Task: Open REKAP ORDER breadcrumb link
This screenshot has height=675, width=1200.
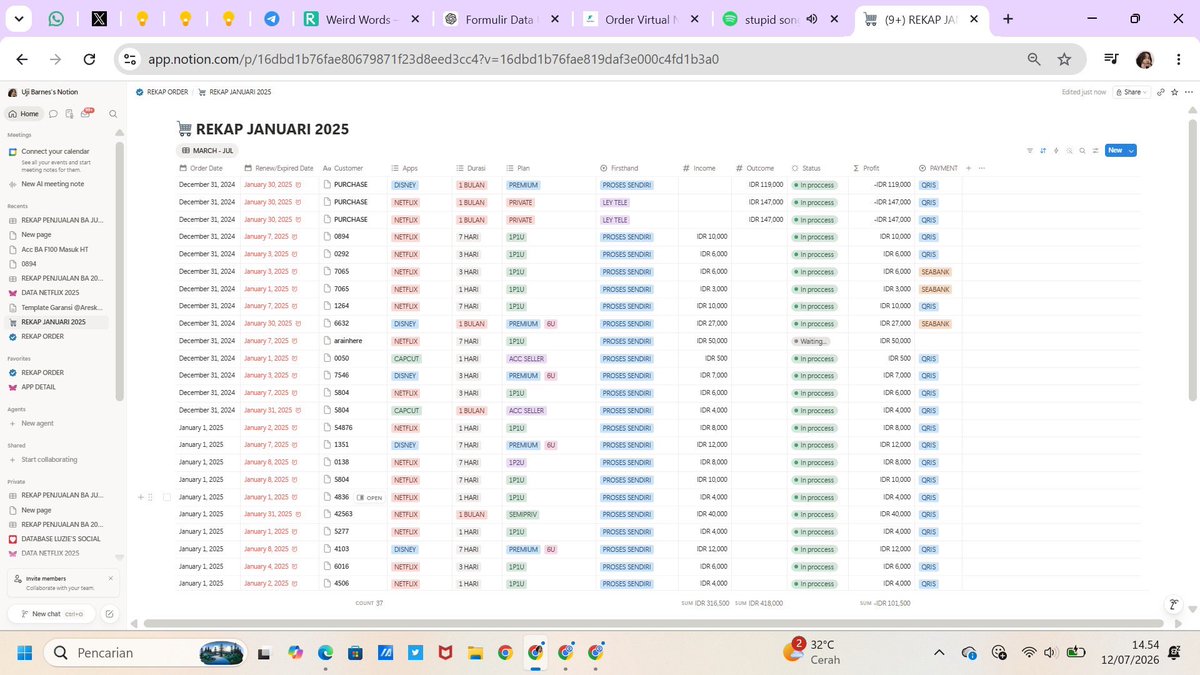Action: pyautogui.click(x=163, y=92)
